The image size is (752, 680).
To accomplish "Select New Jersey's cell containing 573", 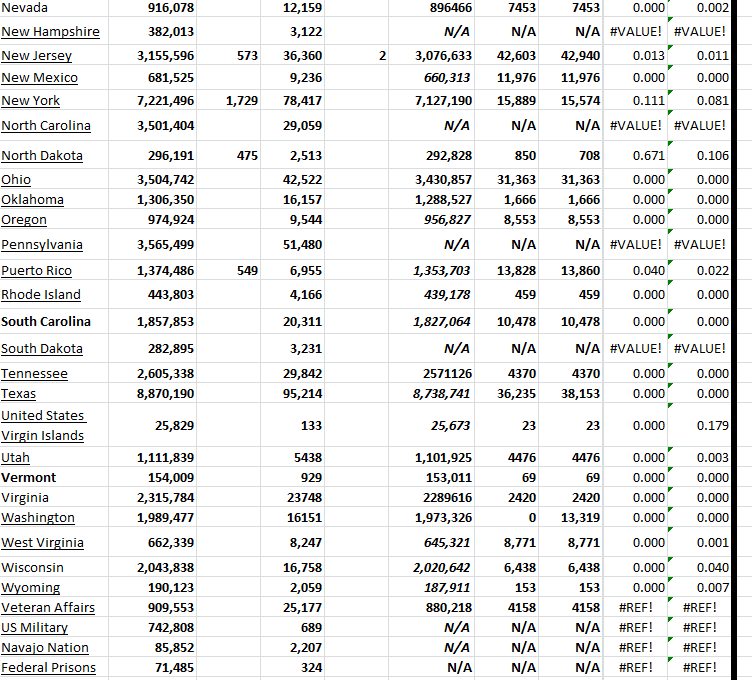I will click(229, 56).
